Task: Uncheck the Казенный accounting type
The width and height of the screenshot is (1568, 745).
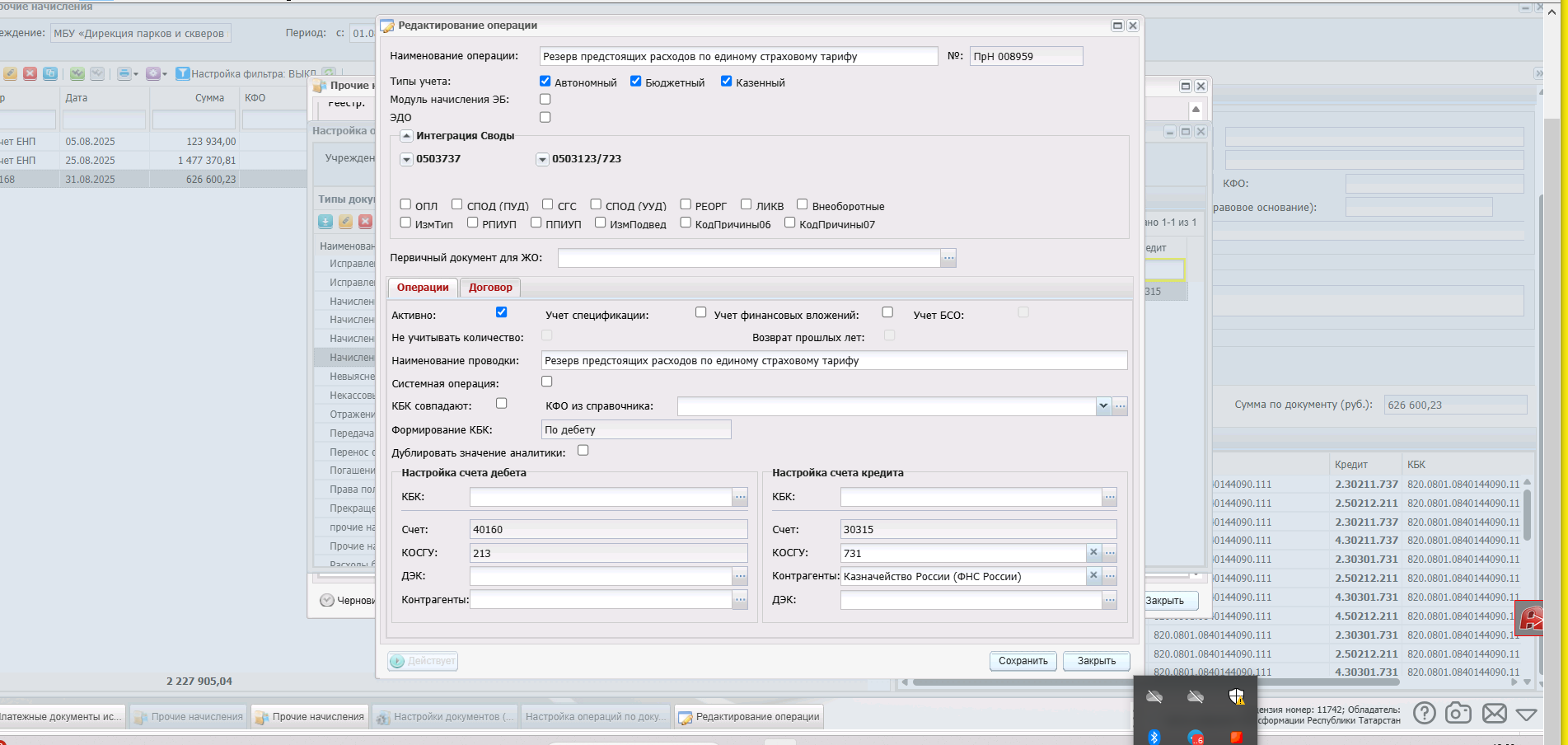Action: [x=726, y=81]
